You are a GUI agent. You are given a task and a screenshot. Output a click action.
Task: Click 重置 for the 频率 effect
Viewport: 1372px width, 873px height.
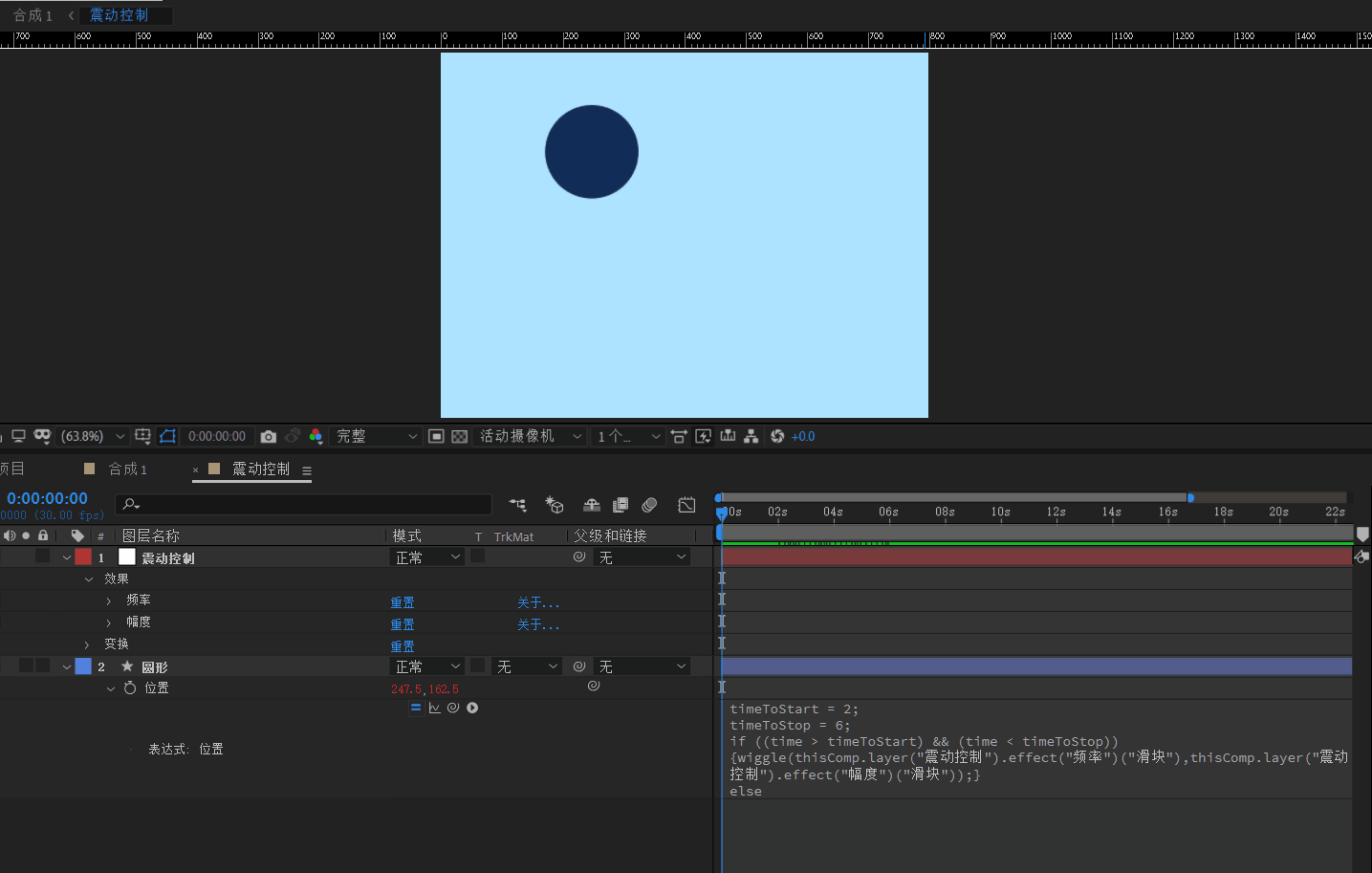(403, 602)
